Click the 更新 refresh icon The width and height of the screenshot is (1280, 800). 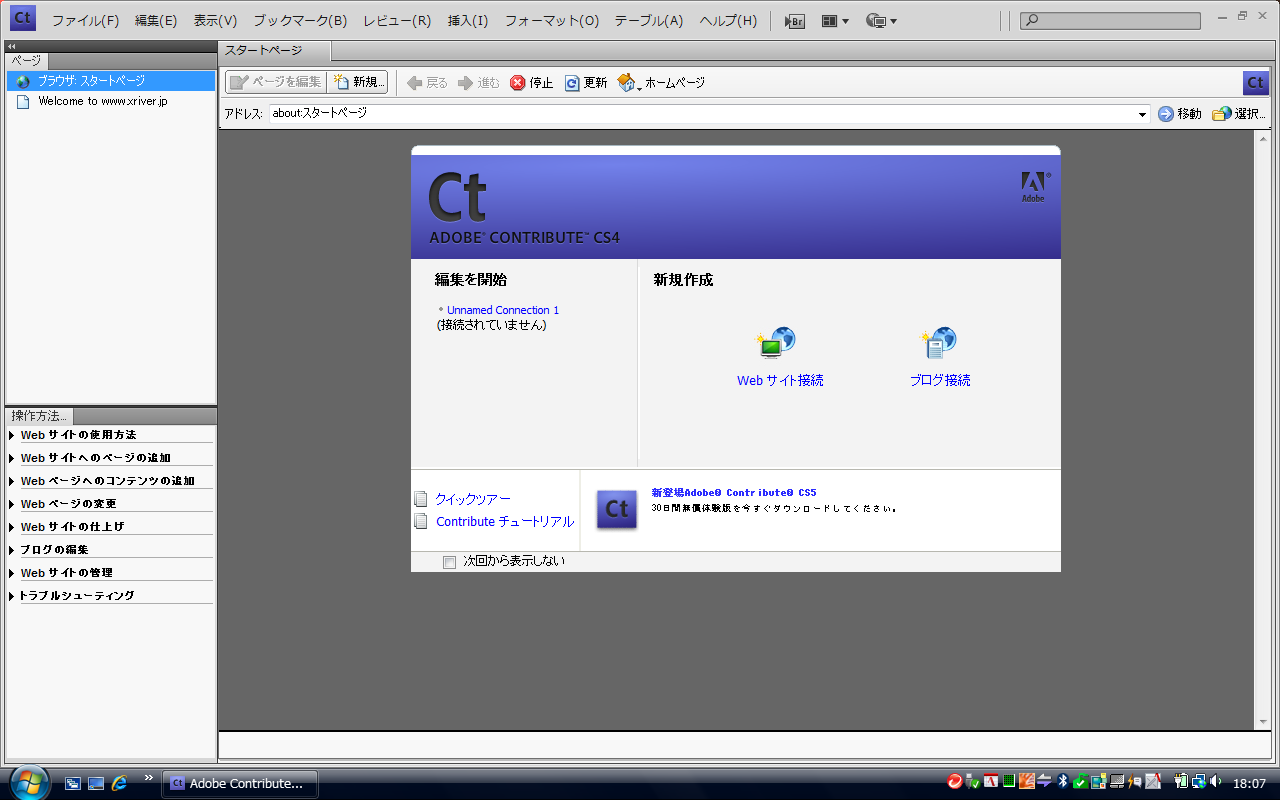[x=572, y=83]
